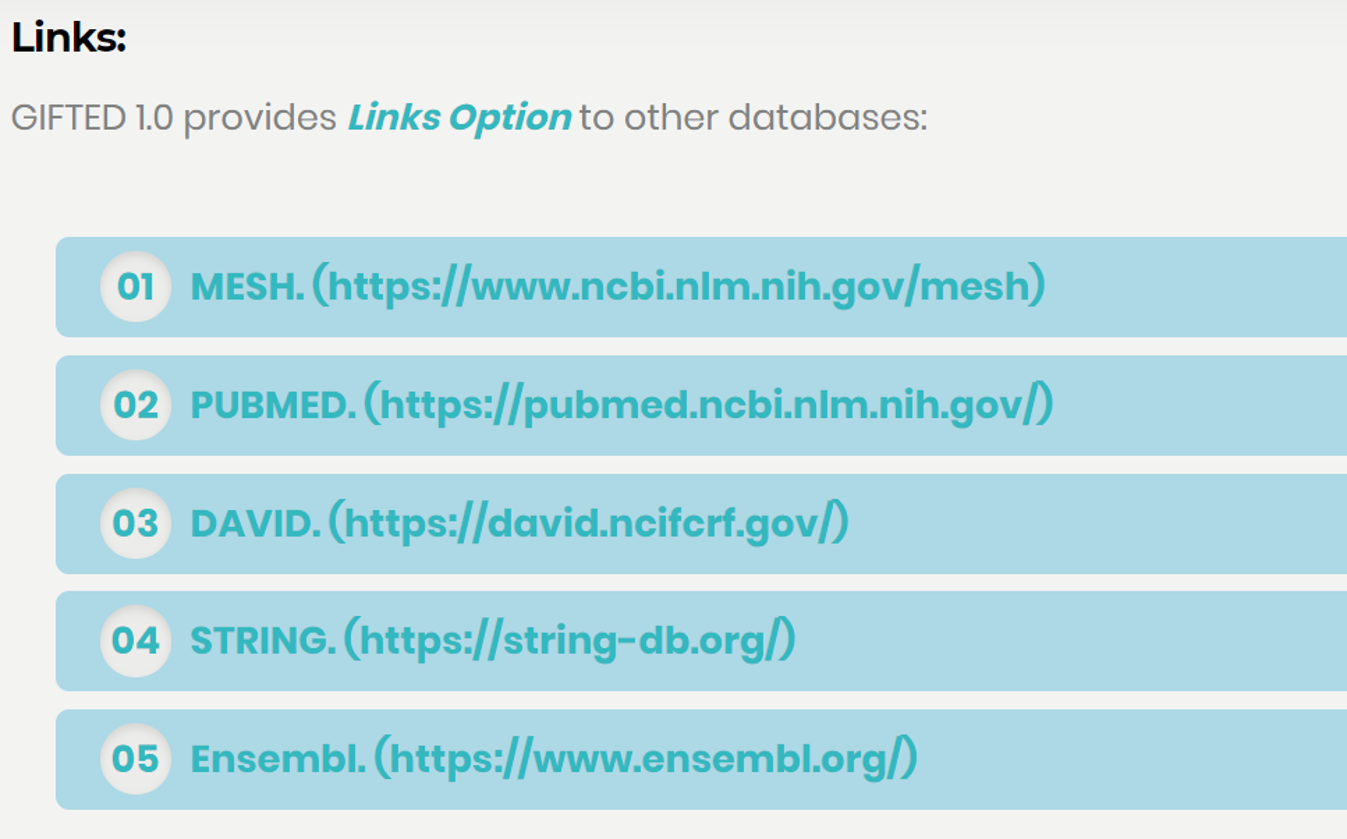The image size is (1347, 839).
Task: Click the GIFTED 1.0 provides text
Action: point(174,118)
